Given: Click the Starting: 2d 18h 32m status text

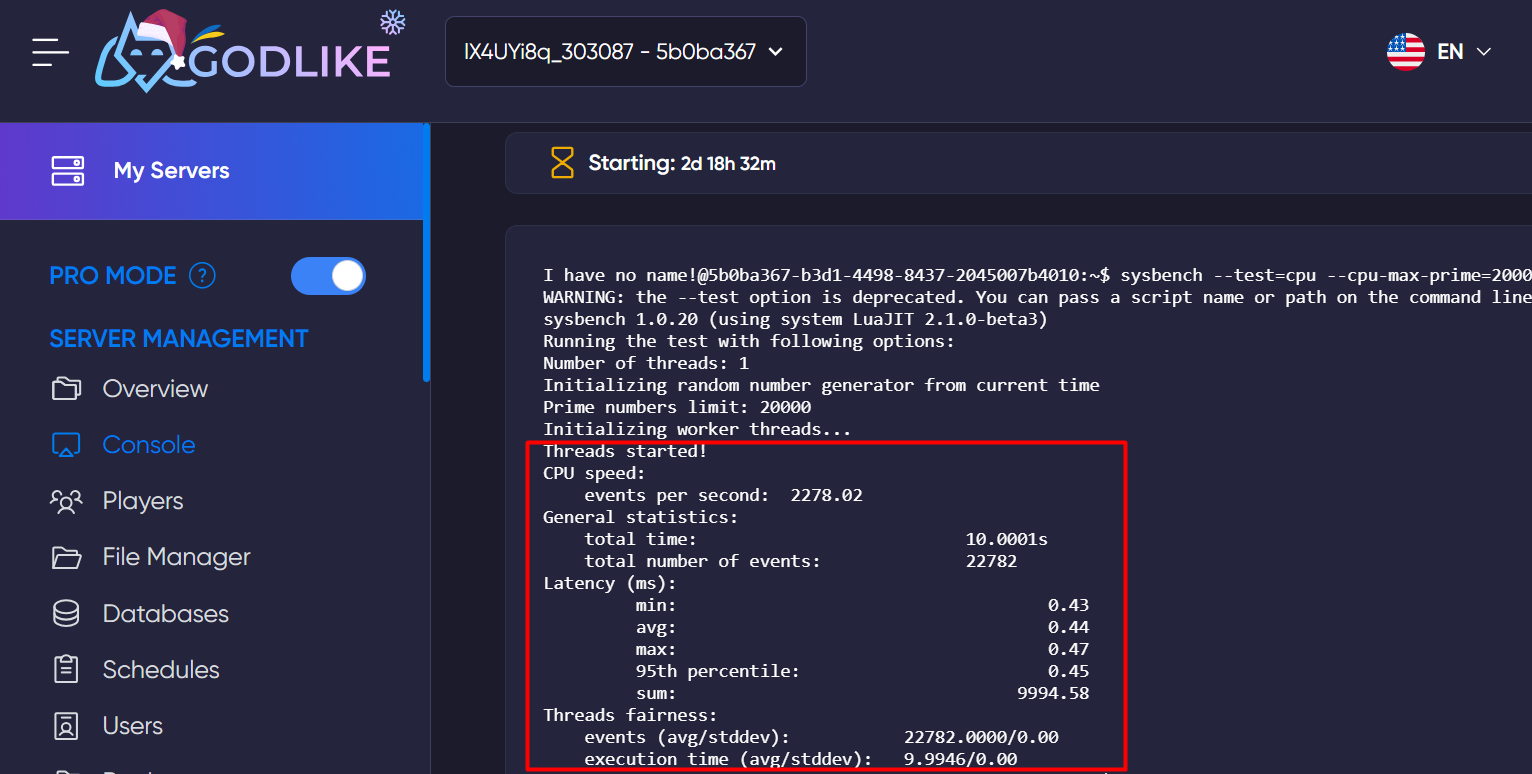Looking at the screenshot, I should tap(682, 163).
